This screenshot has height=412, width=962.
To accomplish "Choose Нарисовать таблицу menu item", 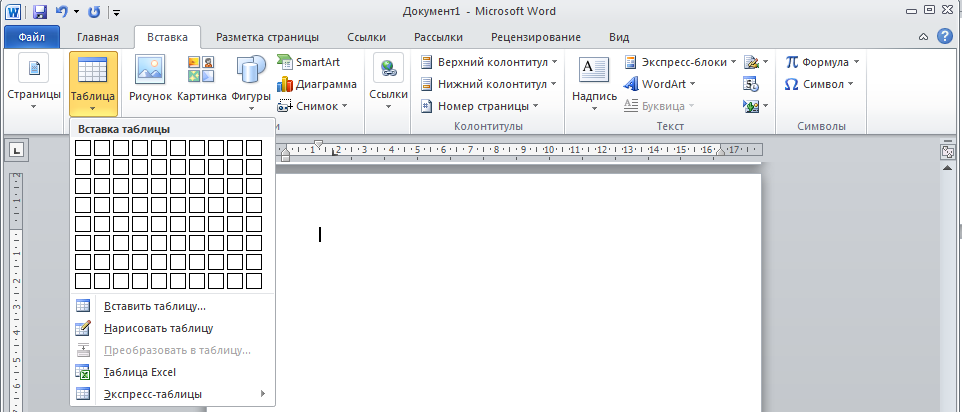I will 172,328.
